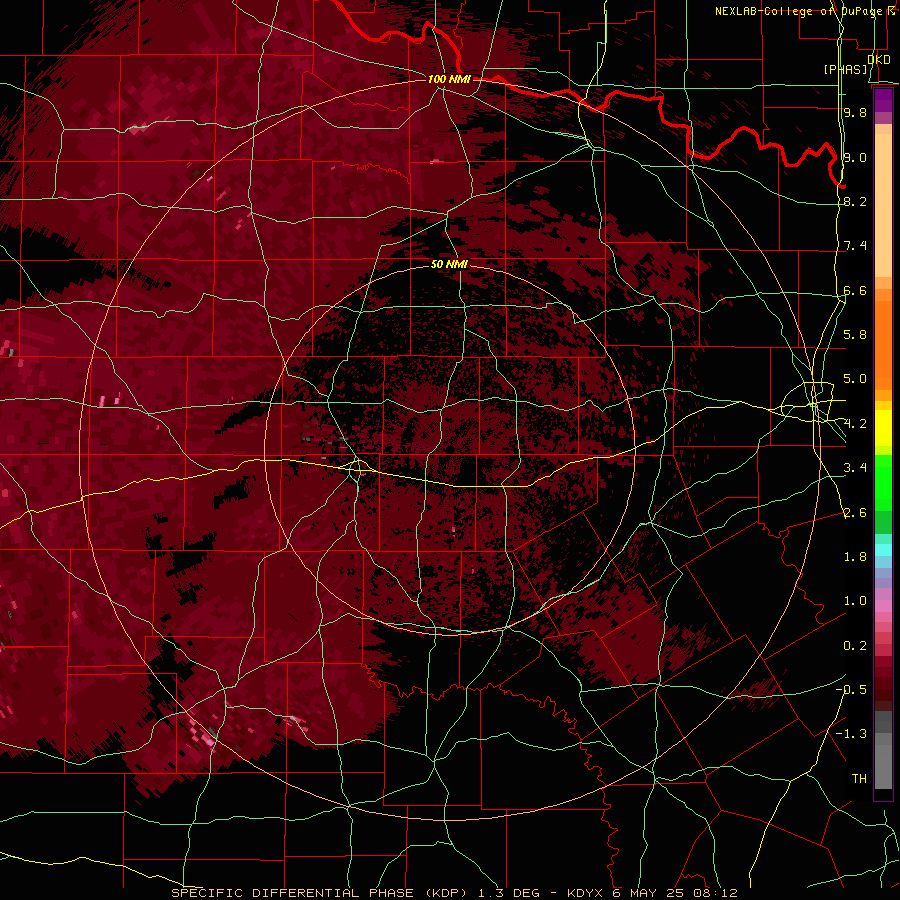Click the 3.4 value on the scale

pyautogui.click(x=855, y=468)
